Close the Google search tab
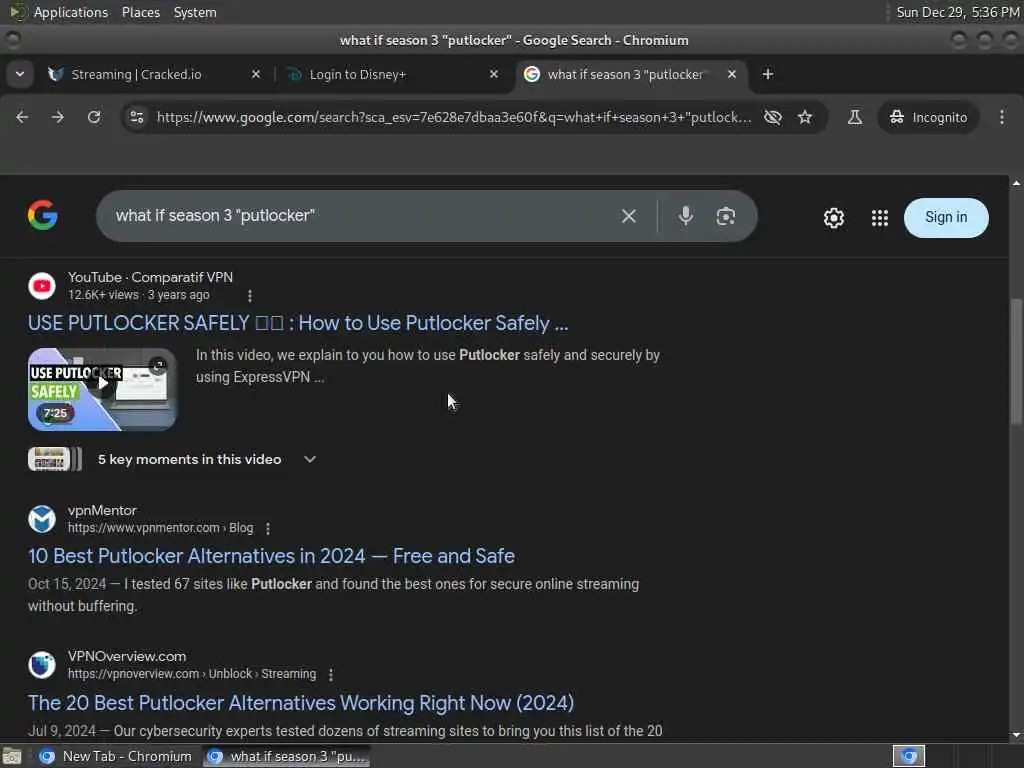The image size is (1024, 768). point(732,74)
